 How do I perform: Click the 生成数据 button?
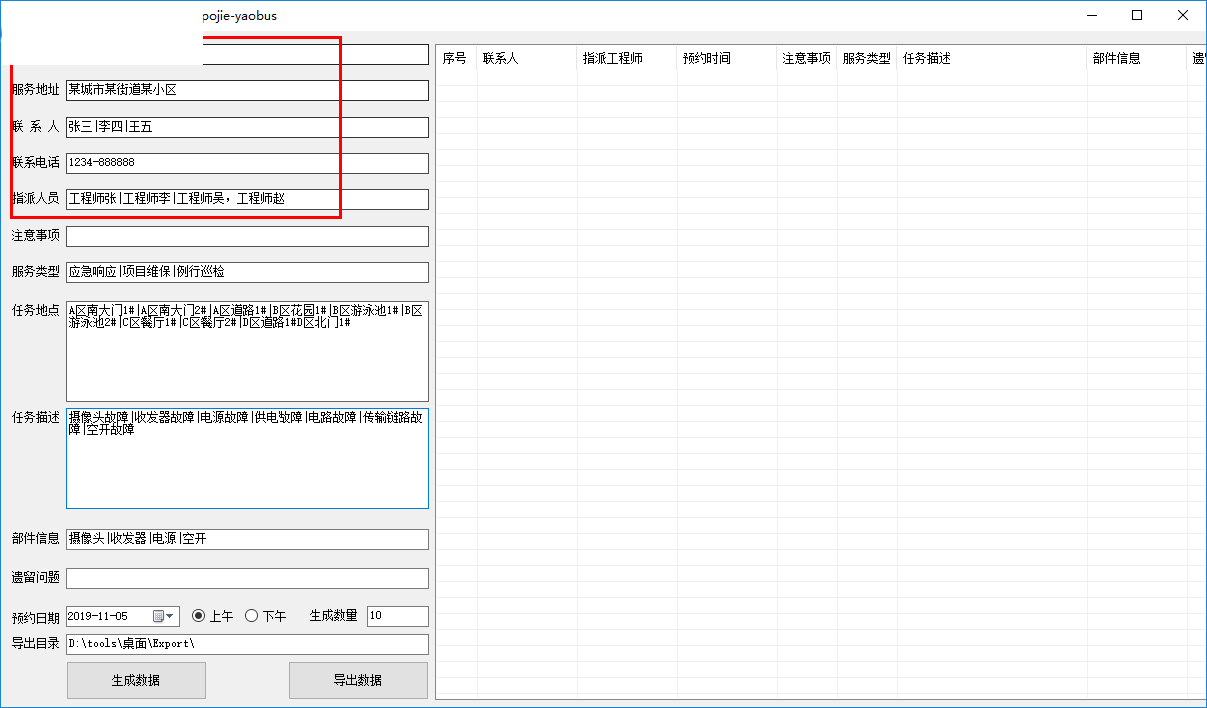coord(136,680)
